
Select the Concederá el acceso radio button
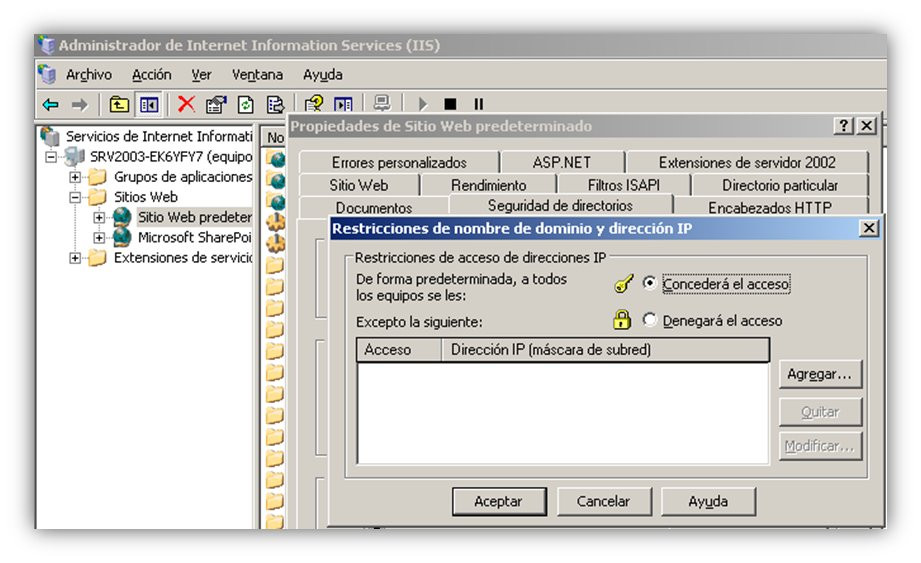[649, 283]
